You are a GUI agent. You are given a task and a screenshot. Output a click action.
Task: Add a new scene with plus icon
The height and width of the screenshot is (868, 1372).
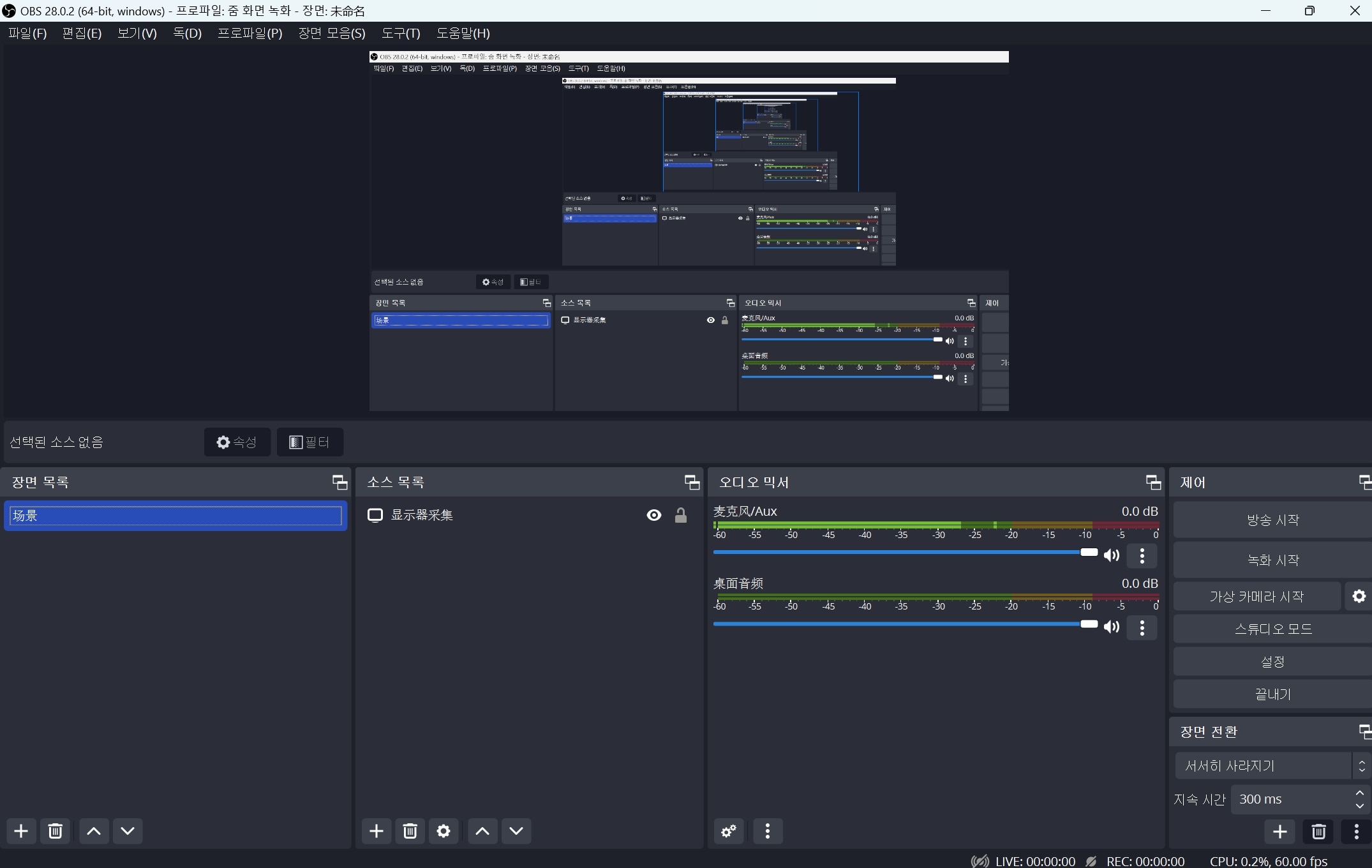(x=21, y=831)
